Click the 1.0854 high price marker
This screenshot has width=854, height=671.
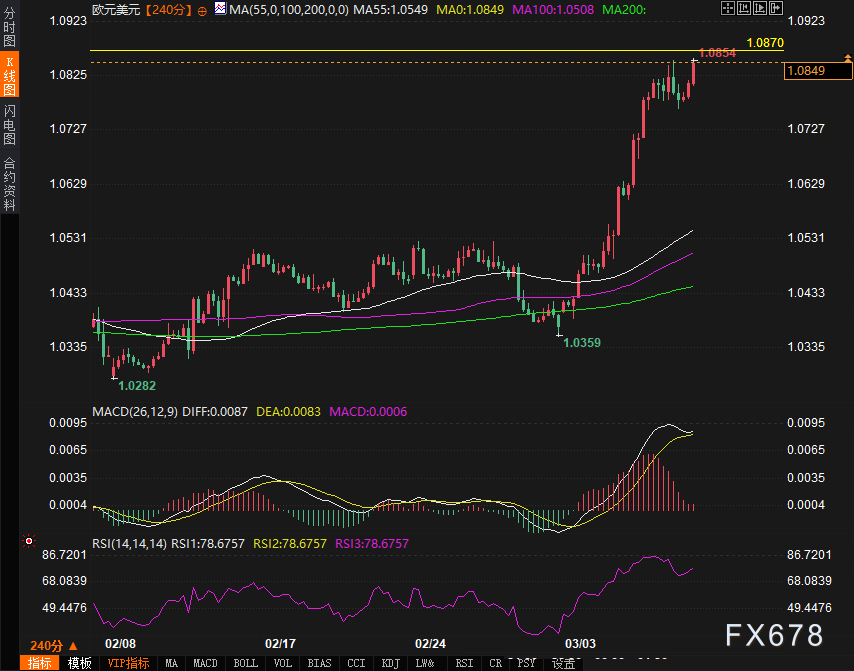click(x=717, y=53)
